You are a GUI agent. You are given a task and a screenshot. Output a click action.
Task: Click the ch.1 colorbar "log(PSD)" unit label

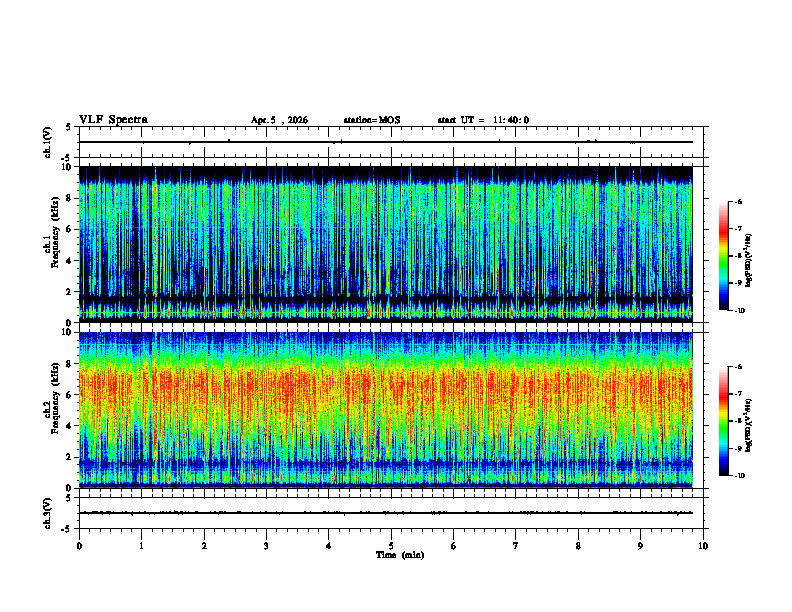(x=749, y=261)
